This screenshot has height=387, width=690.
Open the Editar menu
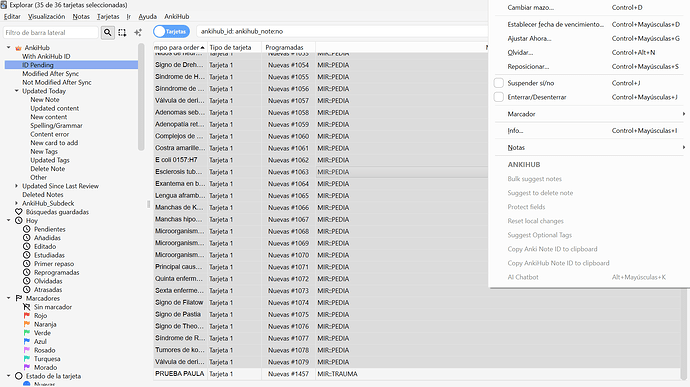(12, 16)
